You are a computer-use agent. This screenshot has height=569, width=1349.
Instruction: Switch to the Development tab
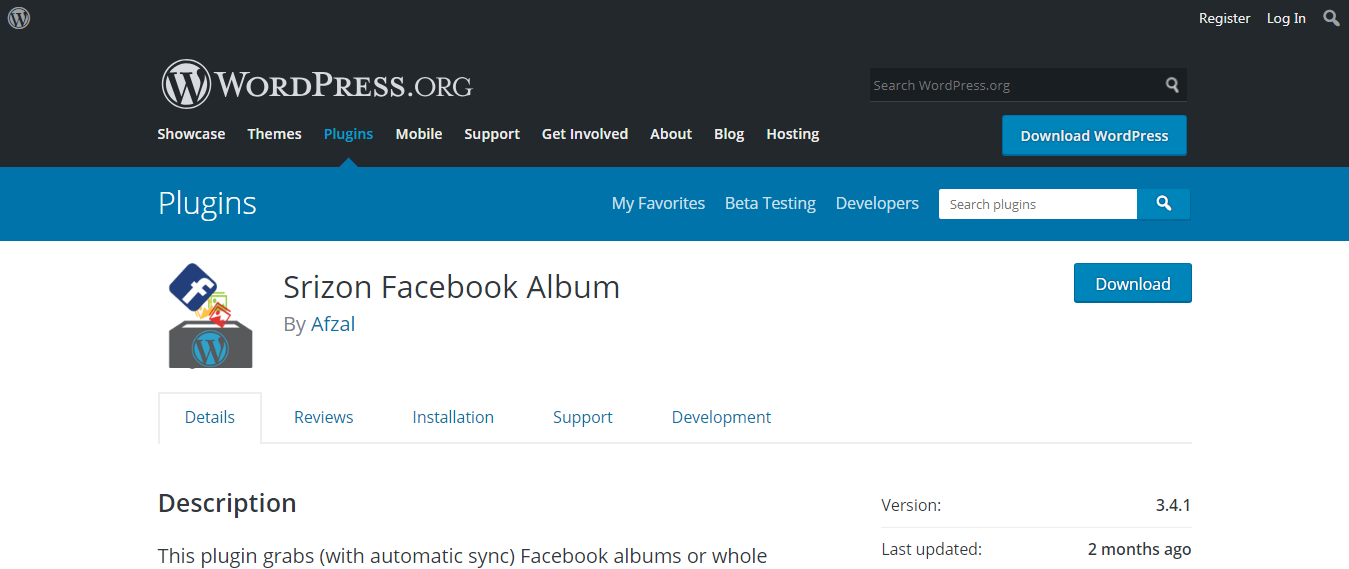(721, 417)
